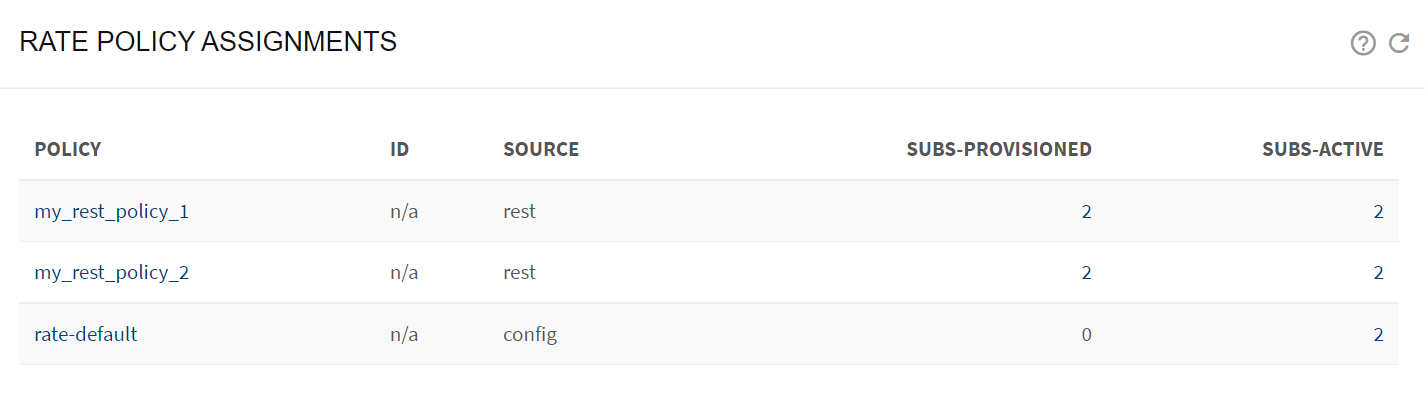Refresh the Rate Policy Assignments table
The image size is (1425, 398).
click(1399, 43)
